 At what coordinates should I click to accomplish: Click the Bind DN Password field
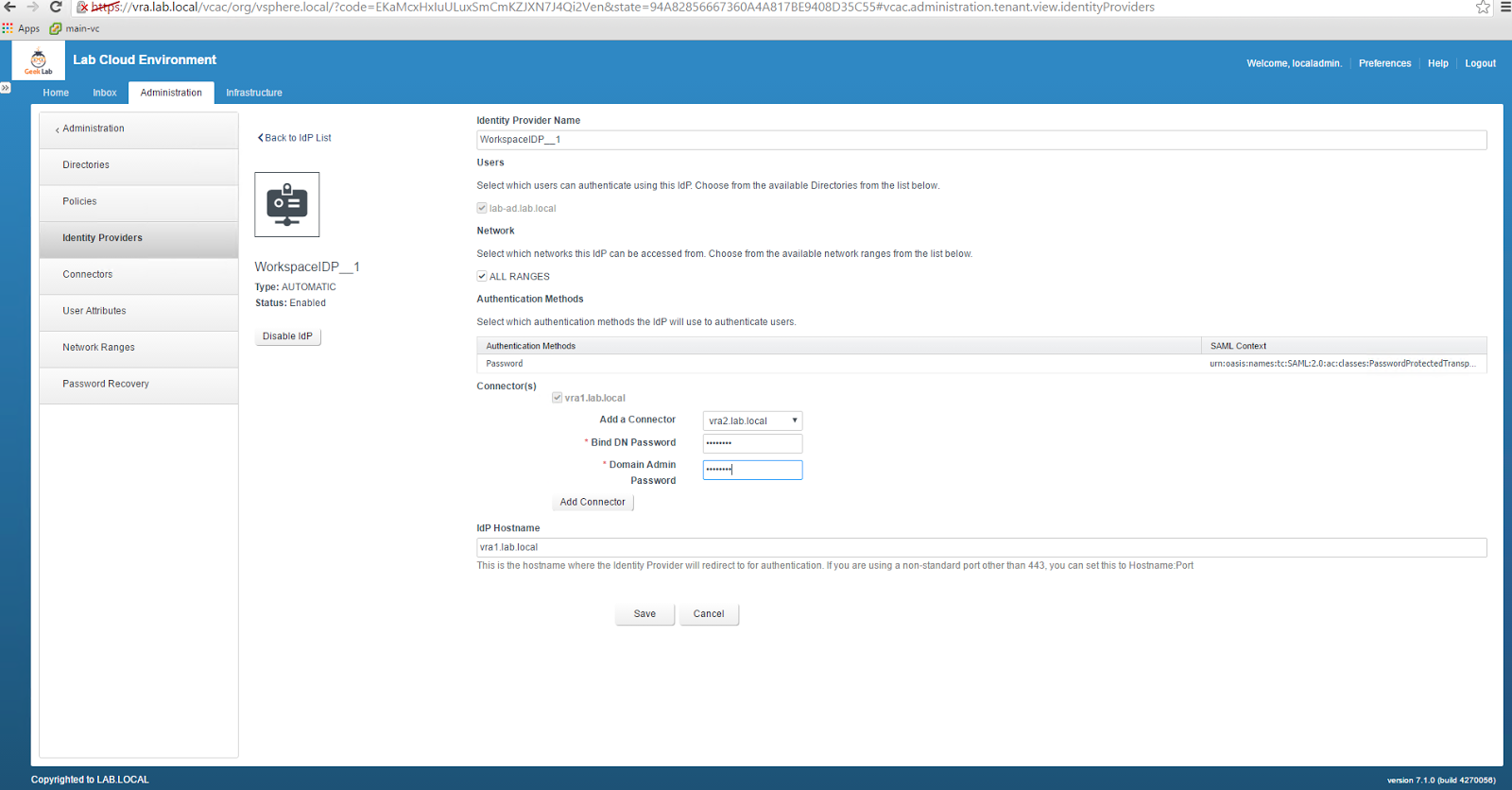752,443
